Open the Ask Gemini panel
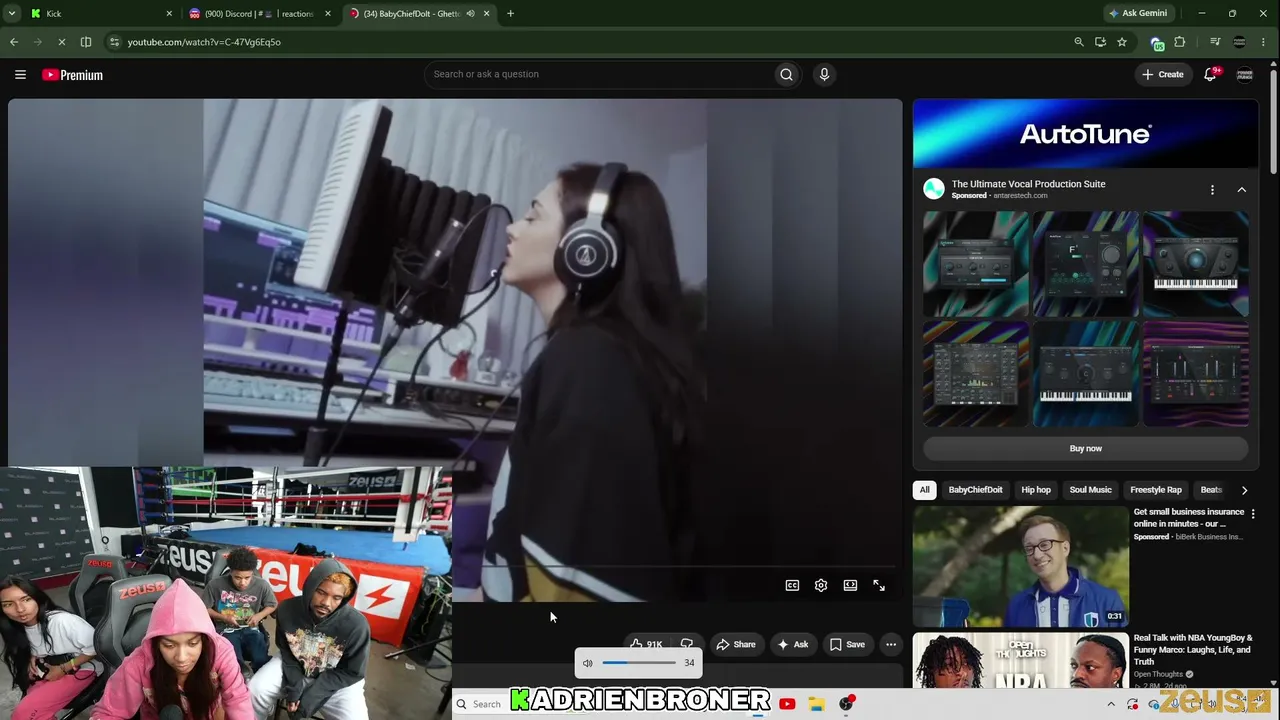Image resolution: width=1280 pixels, height=720 pixels. (x=1138, y=14)
